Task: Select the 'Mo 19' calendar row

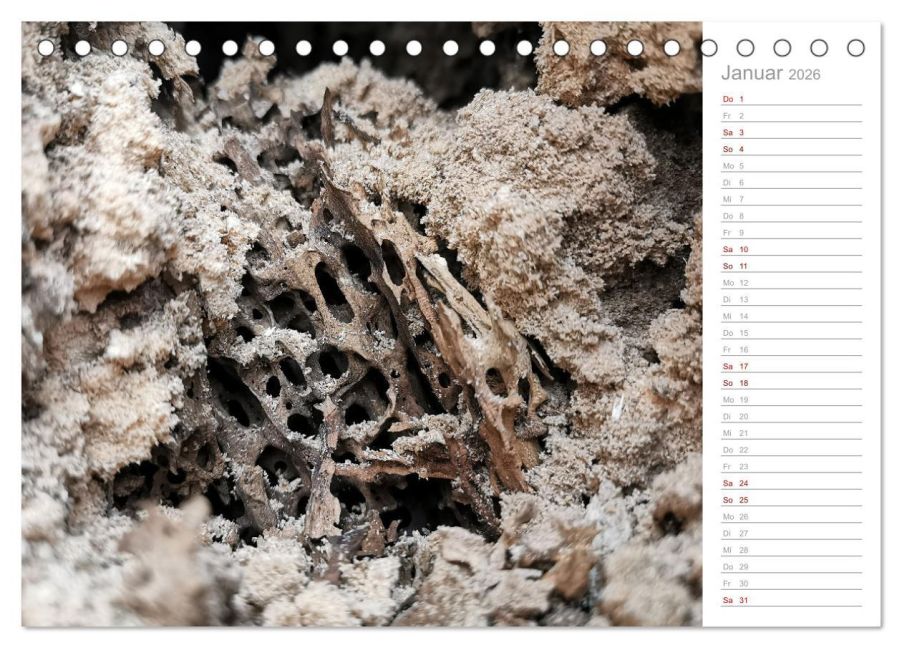Action: [x=792, y=399]
